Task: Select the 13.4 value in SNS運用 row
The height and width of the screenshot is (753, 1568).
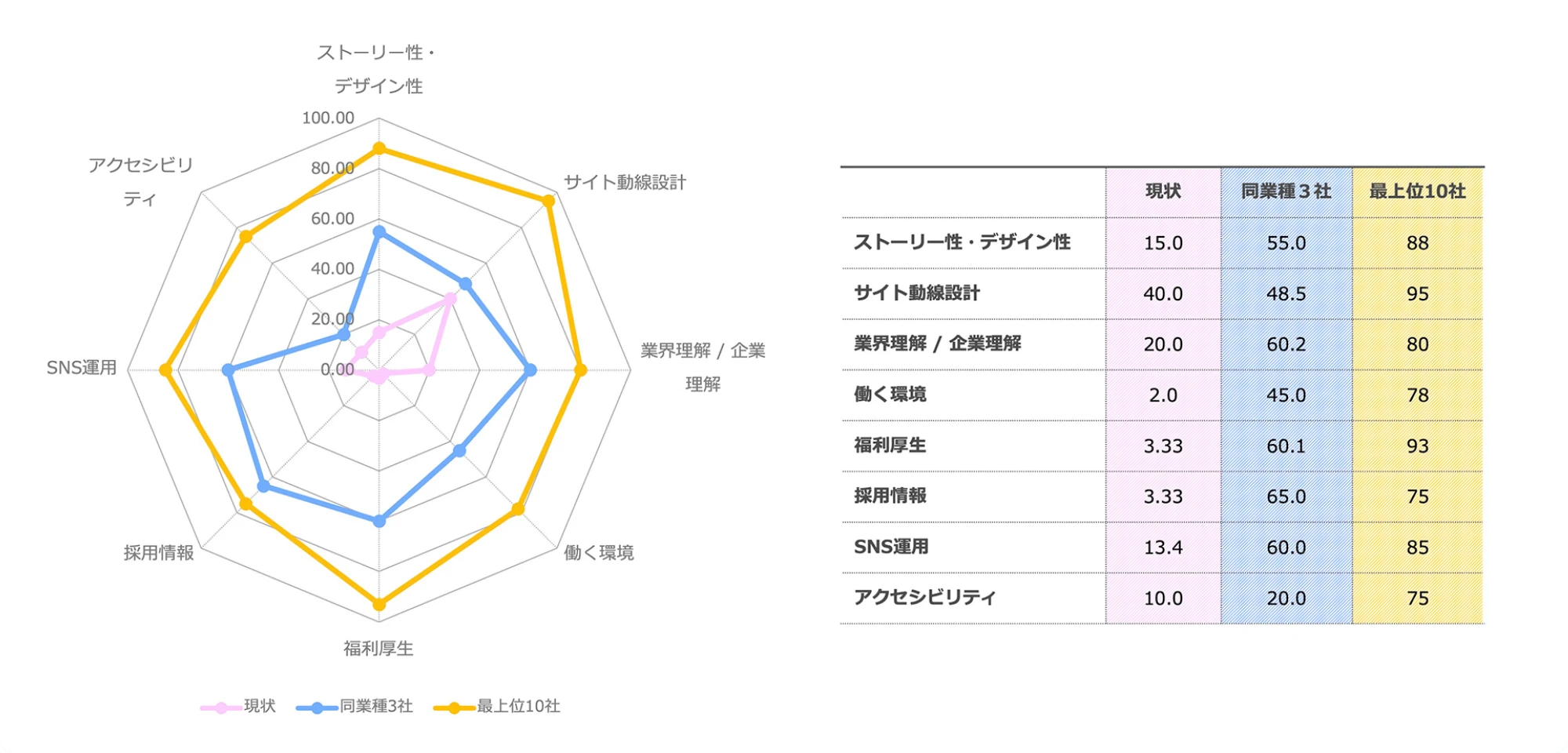Action: pos(1163,547)
